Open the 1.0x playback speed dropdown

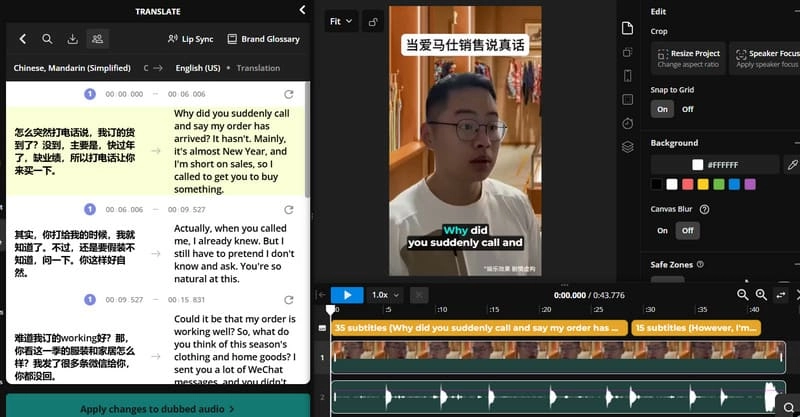point(385,295)
